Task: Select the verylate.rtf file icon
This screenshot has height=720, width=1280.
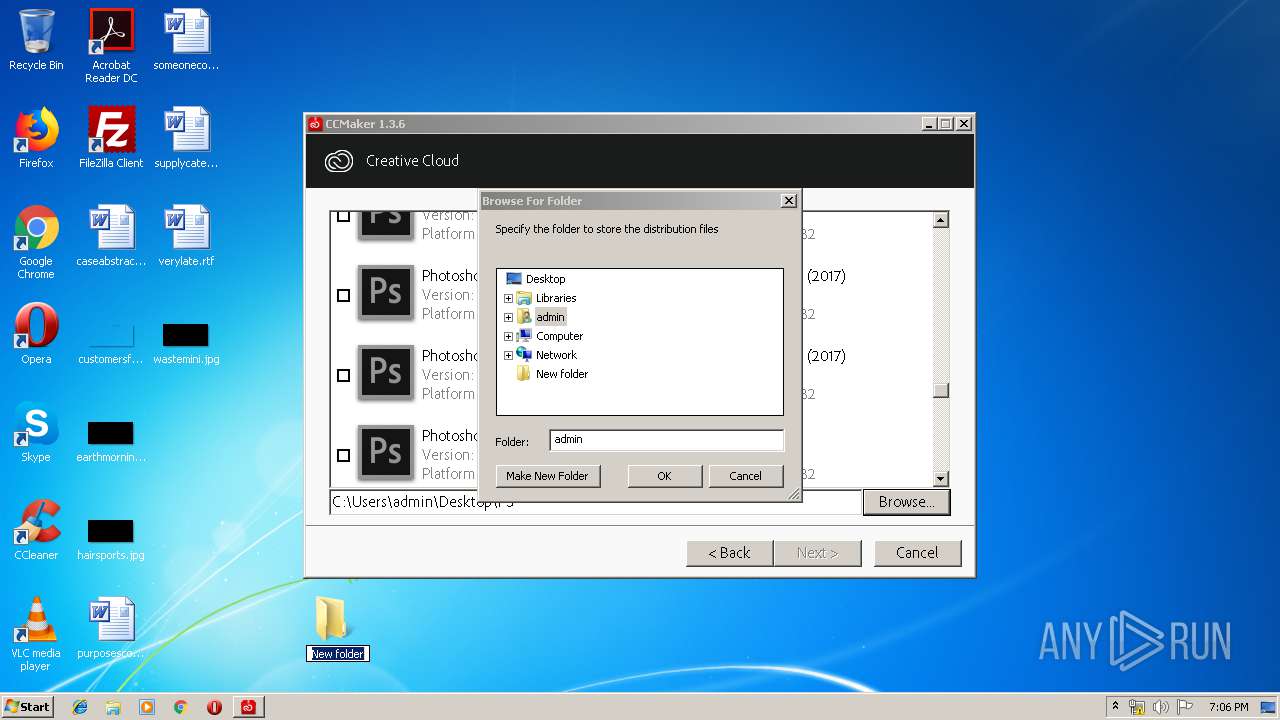Action: click(186, 236)
